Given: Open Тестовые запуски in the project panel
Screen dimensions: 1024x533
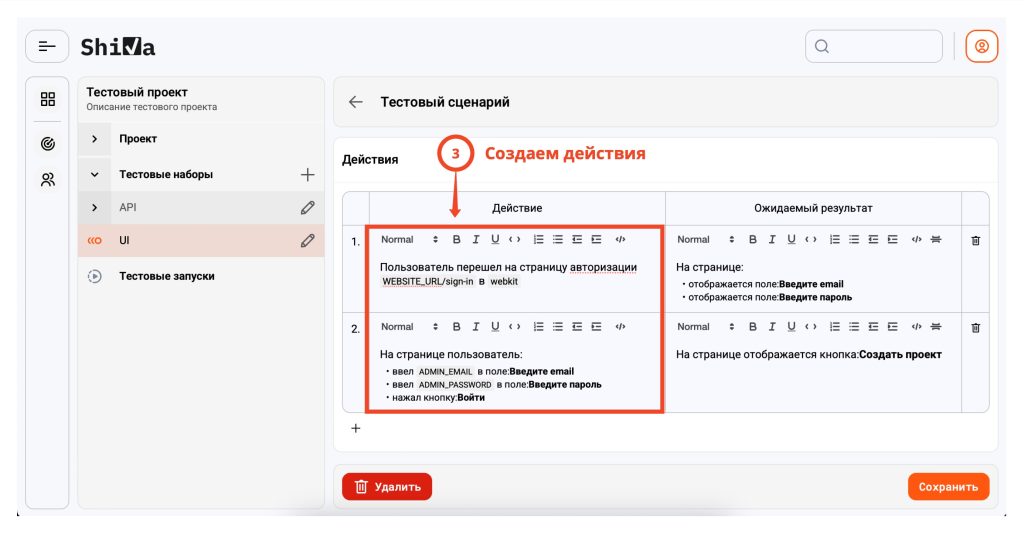Looking at the screenshot, I should pos(166,276).
